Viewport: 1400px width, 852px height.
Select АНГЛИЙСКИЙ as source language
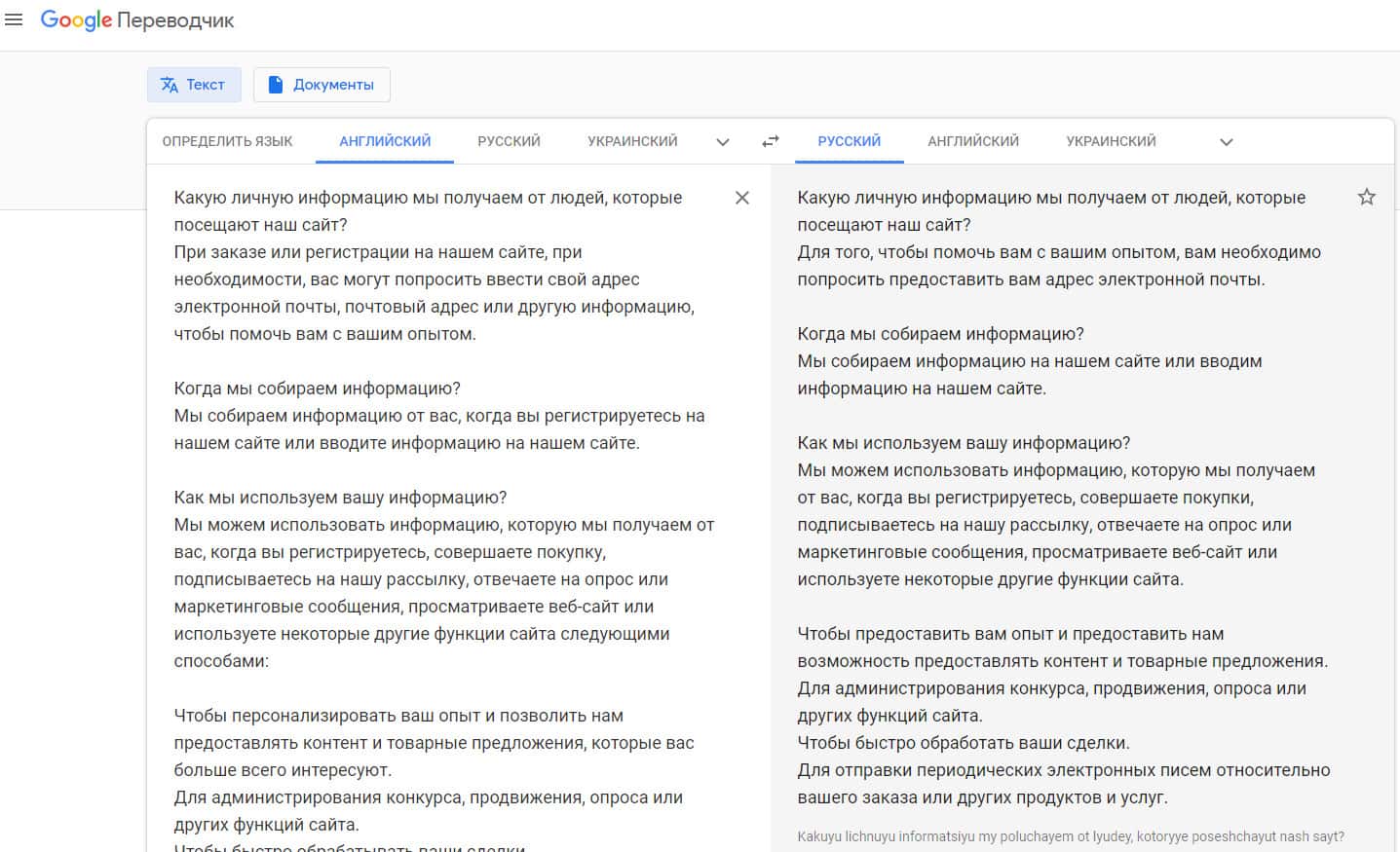click(385, 141)
